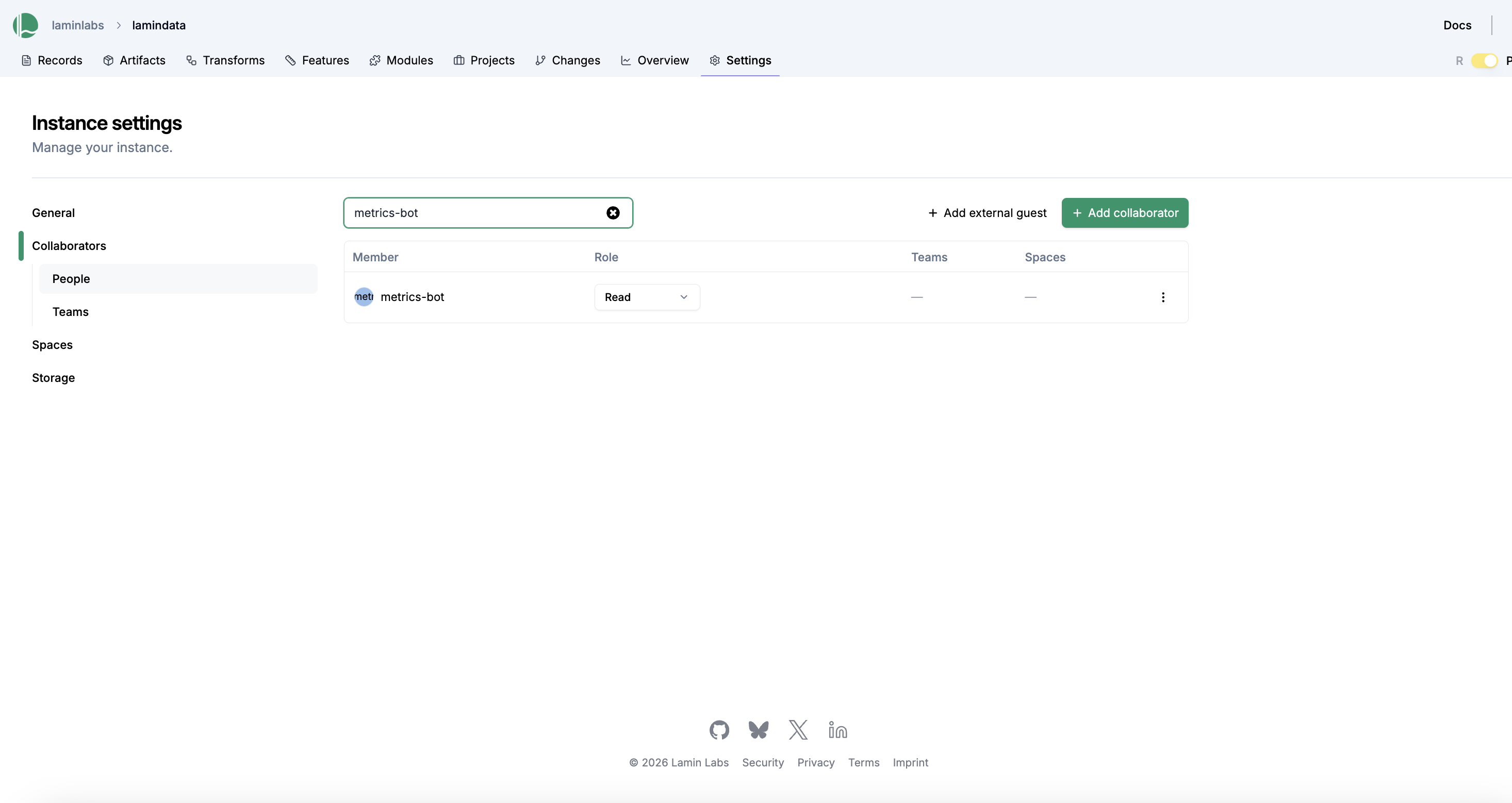Select the Features tab

pos(317,60)
